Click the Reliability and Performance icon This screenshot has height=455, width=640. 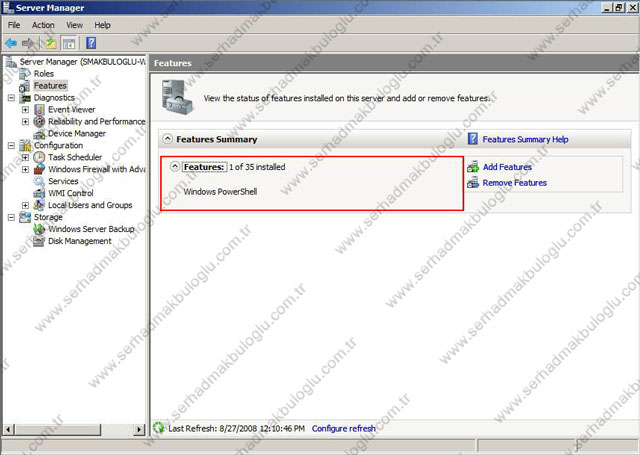pyautogui.click(x=39, y=122)
